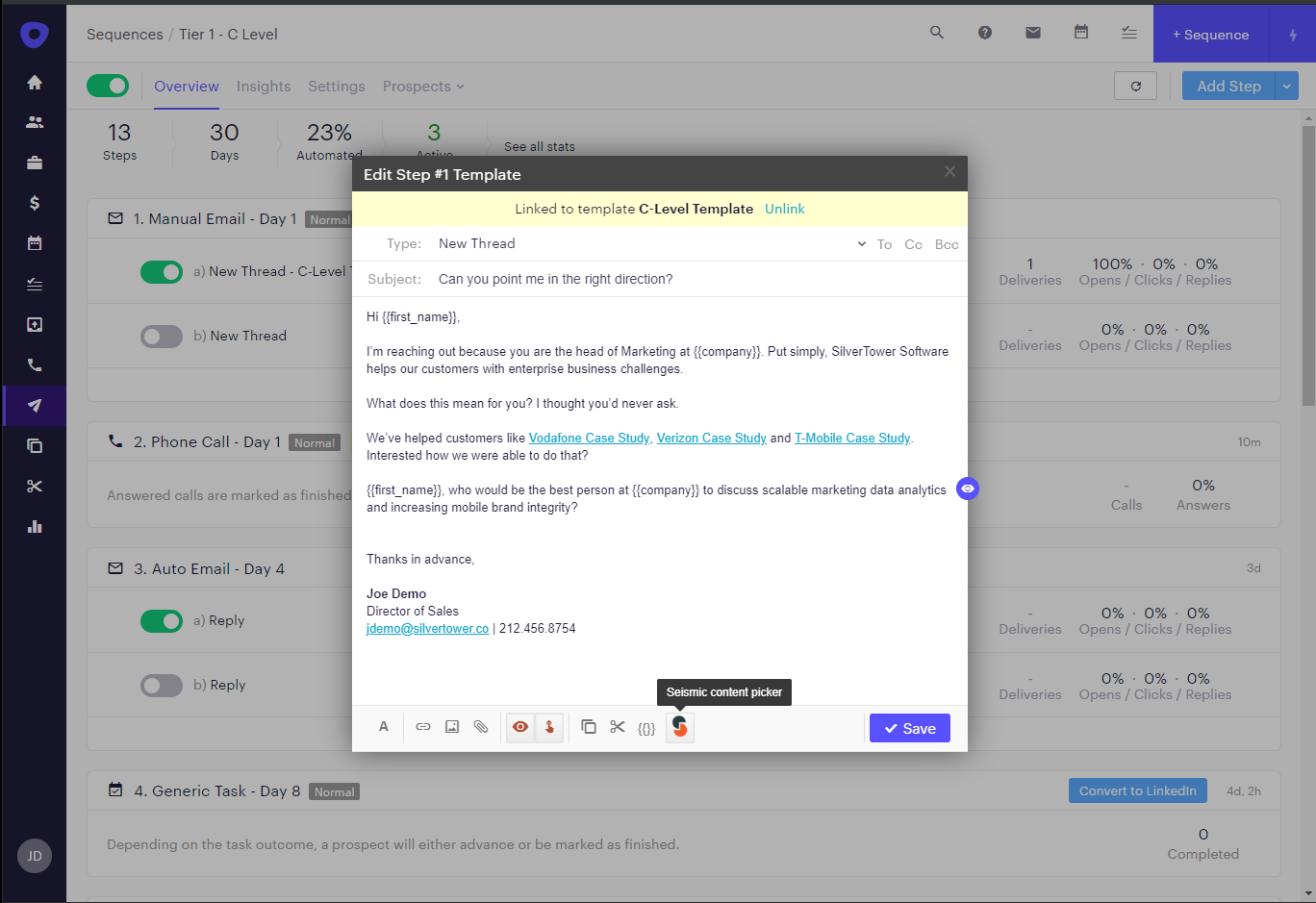Open the Calls phone icon in sidebar
The width and height of the screenshot is (1316, 903).
(x=35, y=364)
